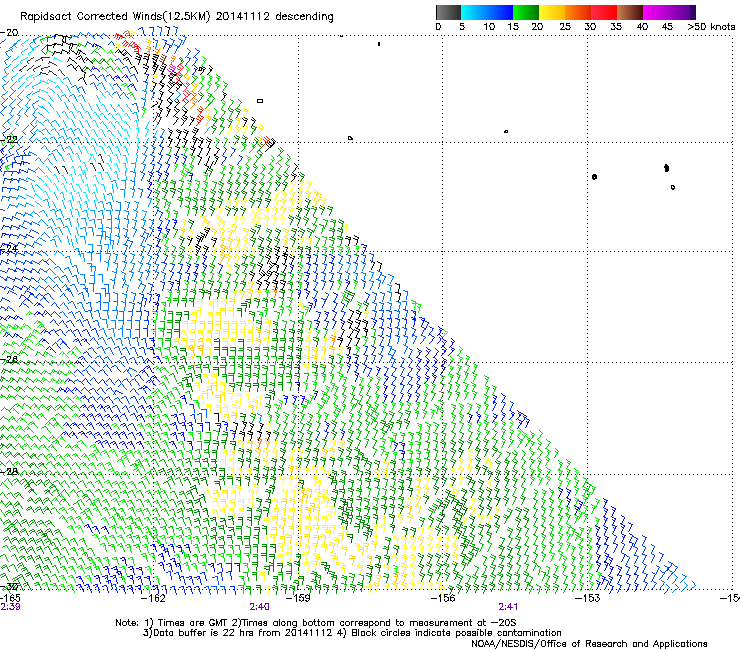The width and height of the screenshot is (740, 650).
Task: Click the 'NOAA/NESDIS/Office of Research and Applications' credit
Action: [x=589, y=644]
